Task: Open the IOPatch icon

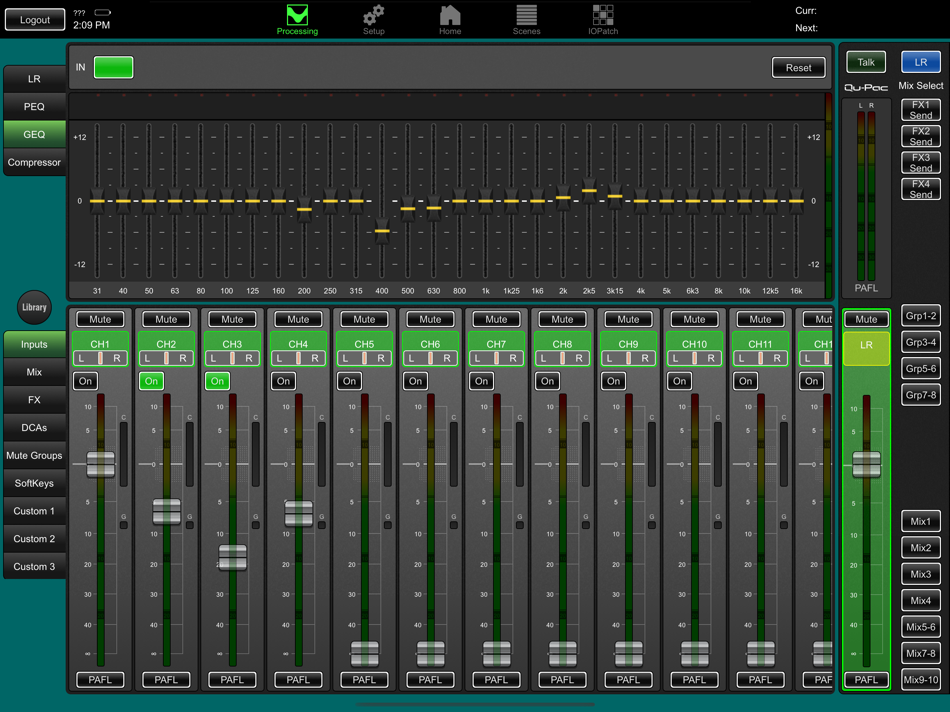Action: pyautogui.click(x=602, y=17)
